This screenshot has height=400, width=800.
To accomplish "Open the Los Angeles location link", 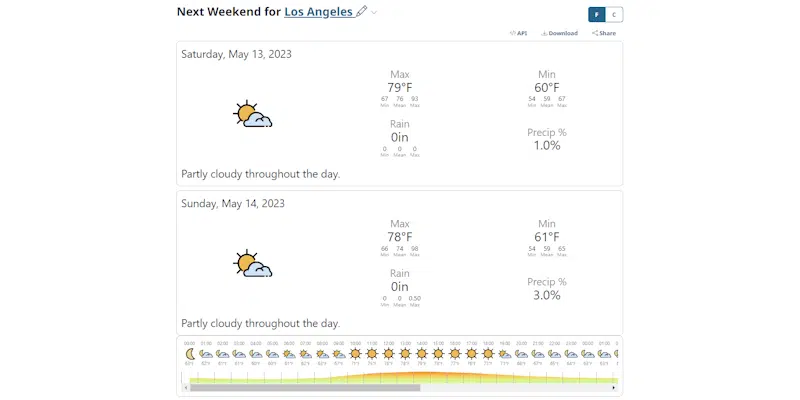I will (x=318, y=11).
